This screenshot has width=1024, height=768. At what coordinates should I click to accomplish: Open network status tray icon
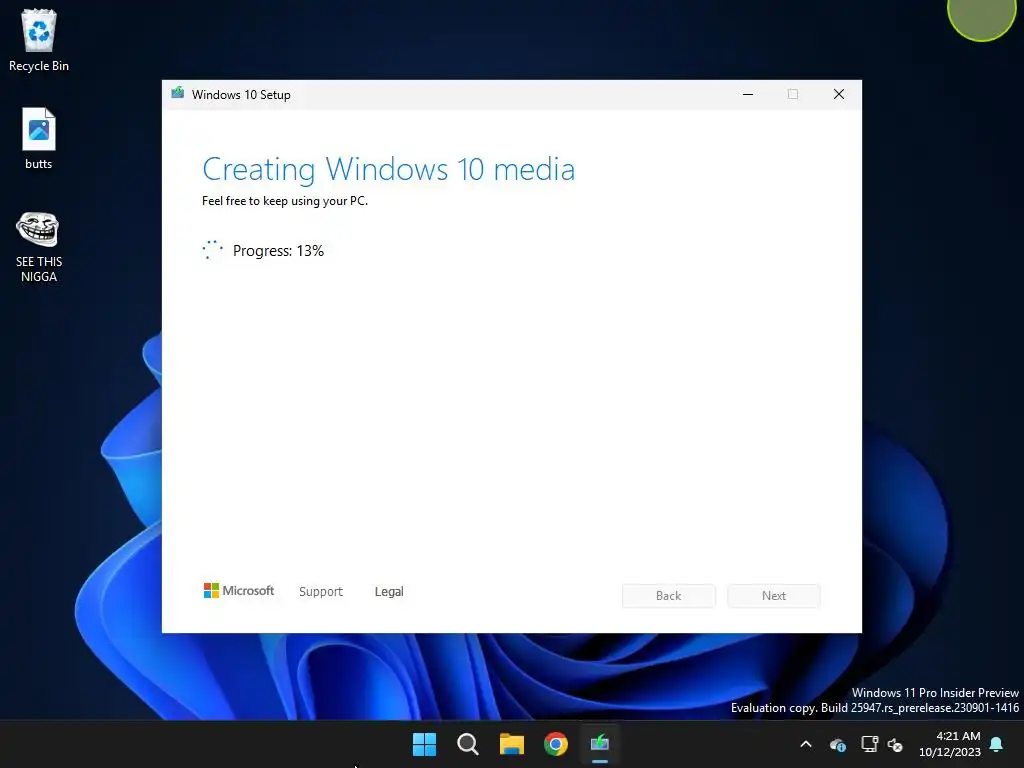click(869, 744)
